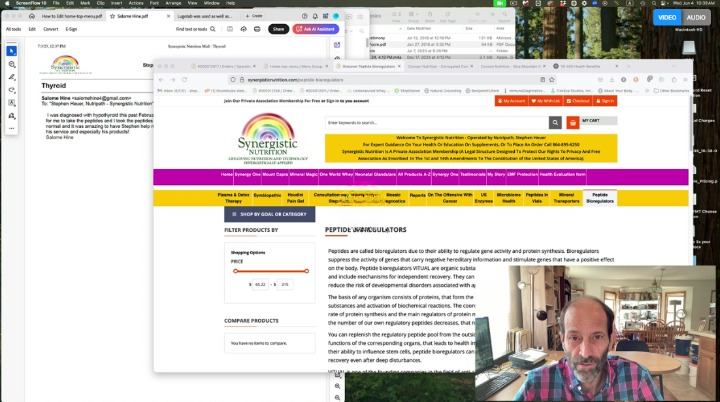Click the keyword search input field

[435, 123]
